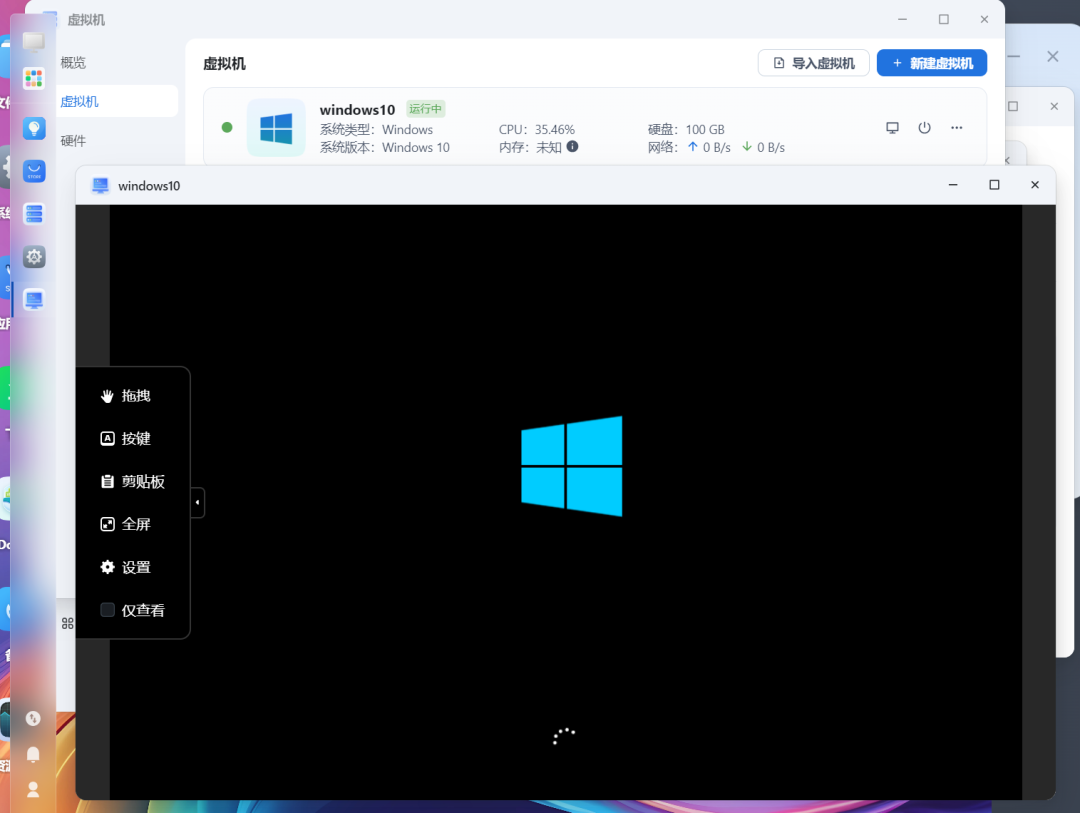The height and width of the screenshot is (813, 1080).
Task: Open the server storage manager icon in dock
Action: coord(34,214)
